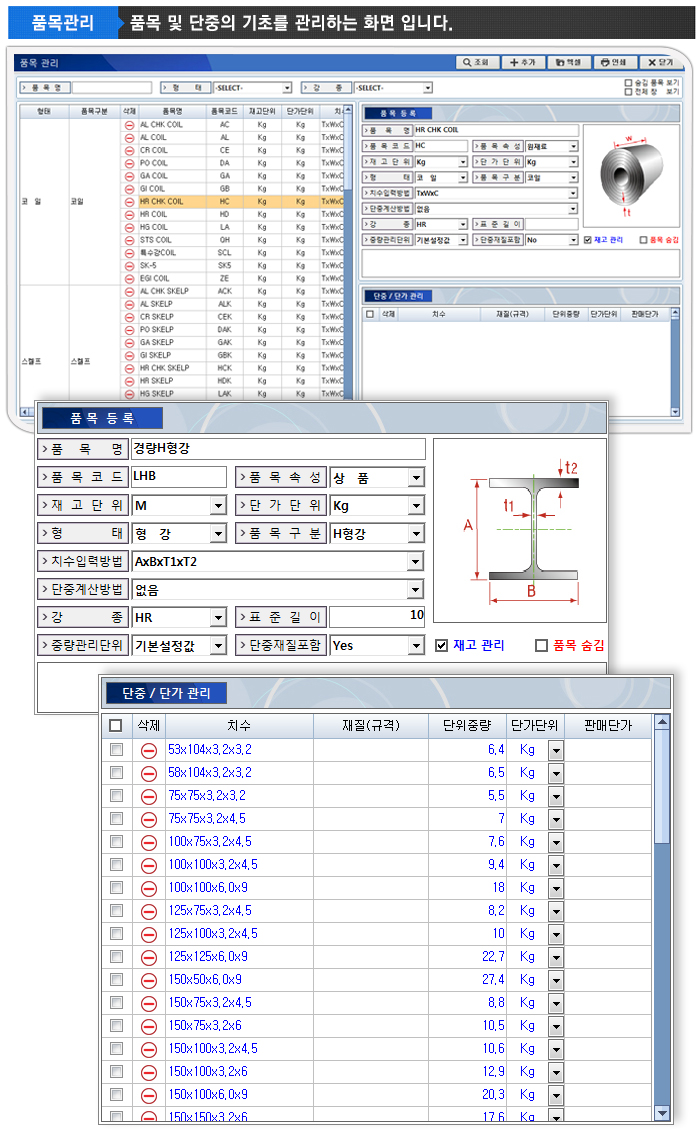Open the 치수입력방법 AxBxT1xT2 dropdown
This screenshot has width=700, height=1140.
coord(416,561)
